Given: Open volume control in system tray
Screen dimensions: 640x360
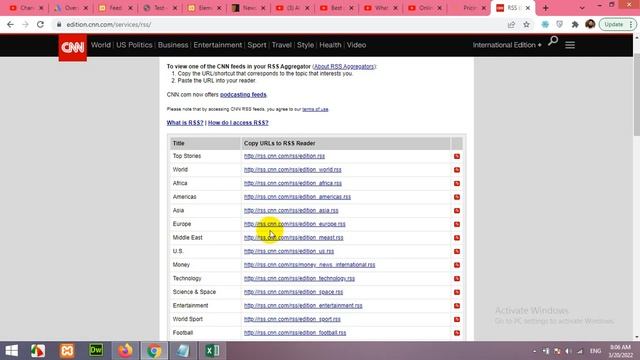Looking at the screenshot, I should point(568,351).
